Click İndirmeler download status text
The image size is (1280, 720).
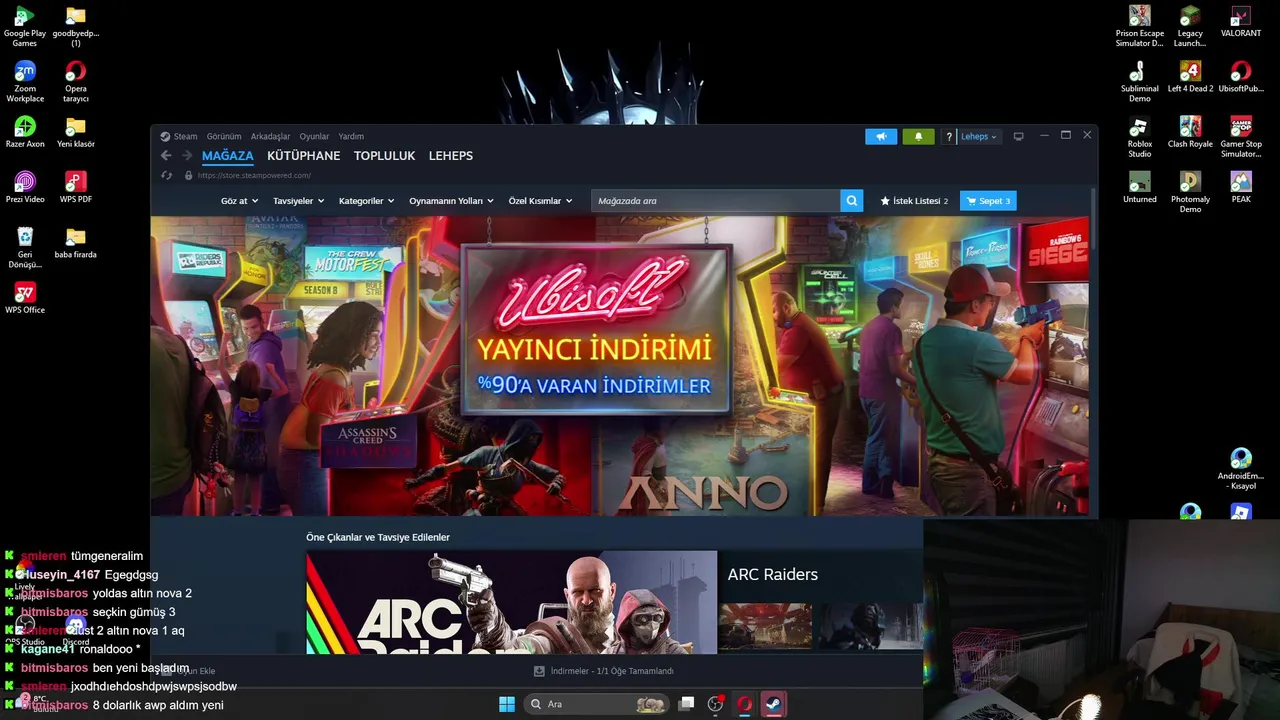pos(612,671)
